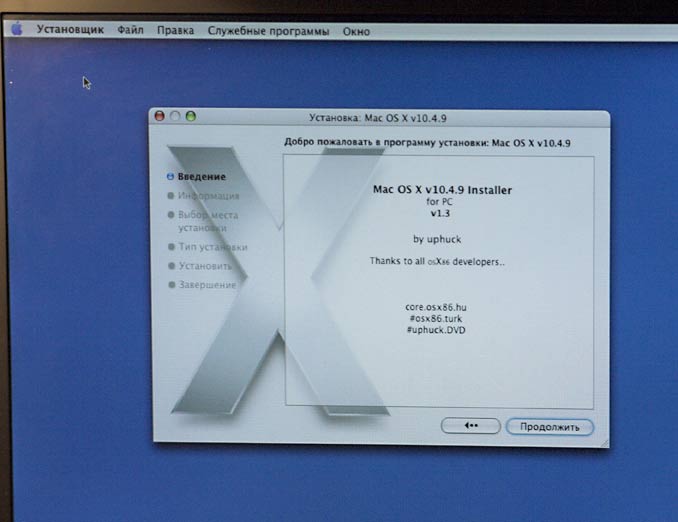Click the #uphuck.DVD text
The width and height of the screenshot is (678, 522).
[436, 330]
